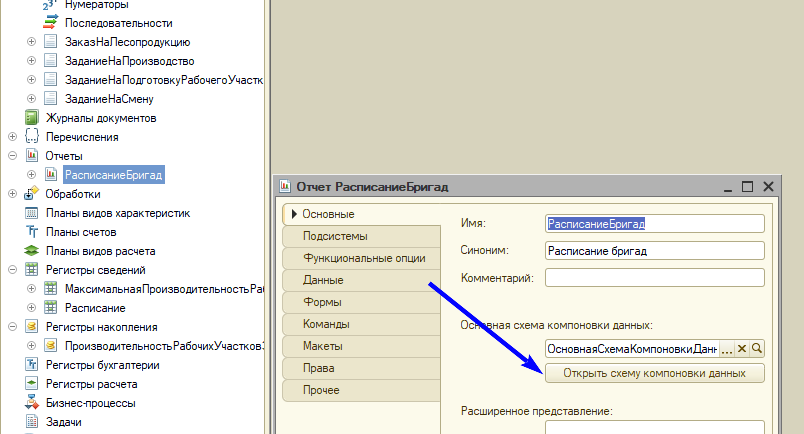This screenshot has height=434, width=804.
Task: Click into the Синоним text field
Action: [x=655, y=250]
